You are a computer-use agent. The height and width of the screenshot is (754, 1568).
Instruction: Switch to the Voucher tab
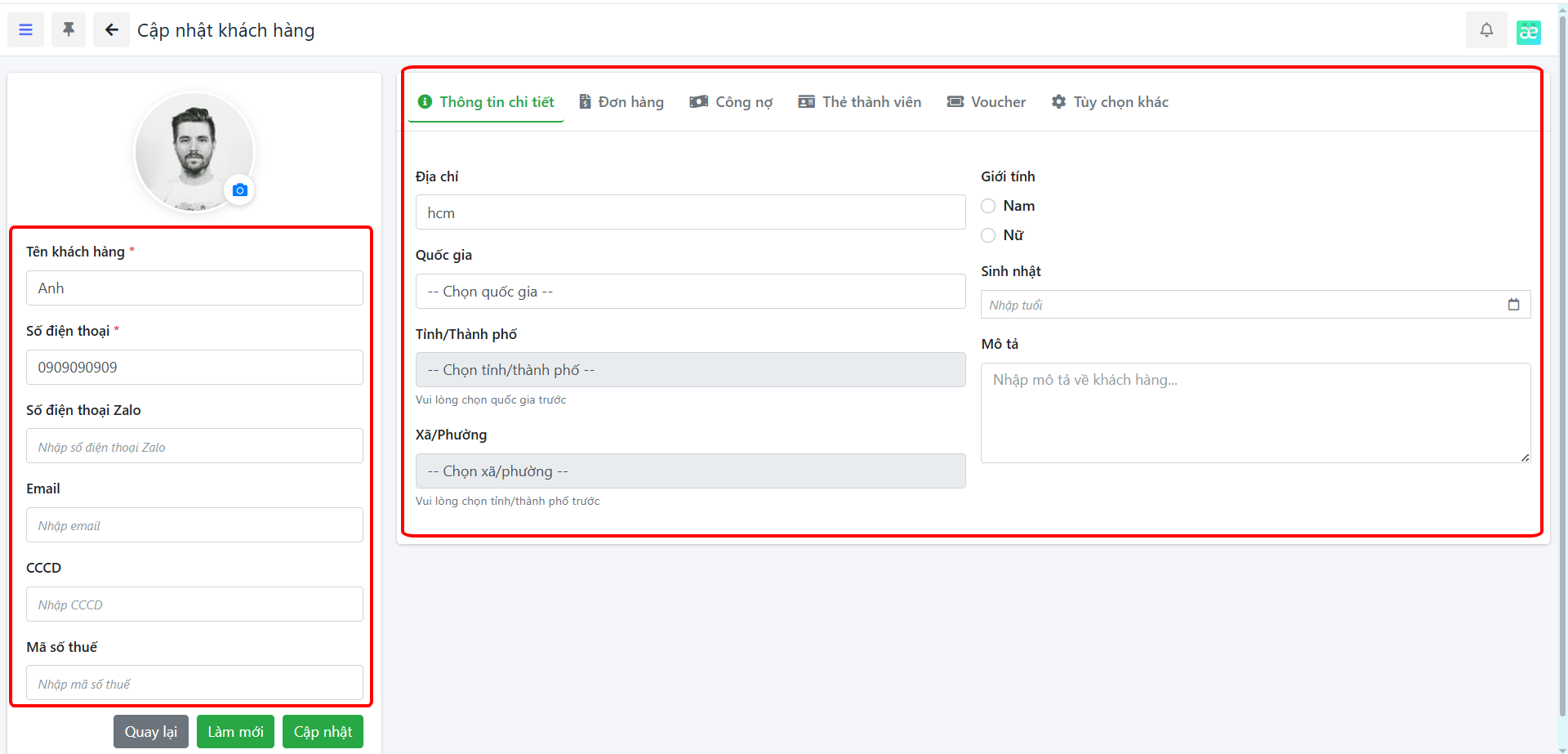pyautogui.click(x=986, y=102)
